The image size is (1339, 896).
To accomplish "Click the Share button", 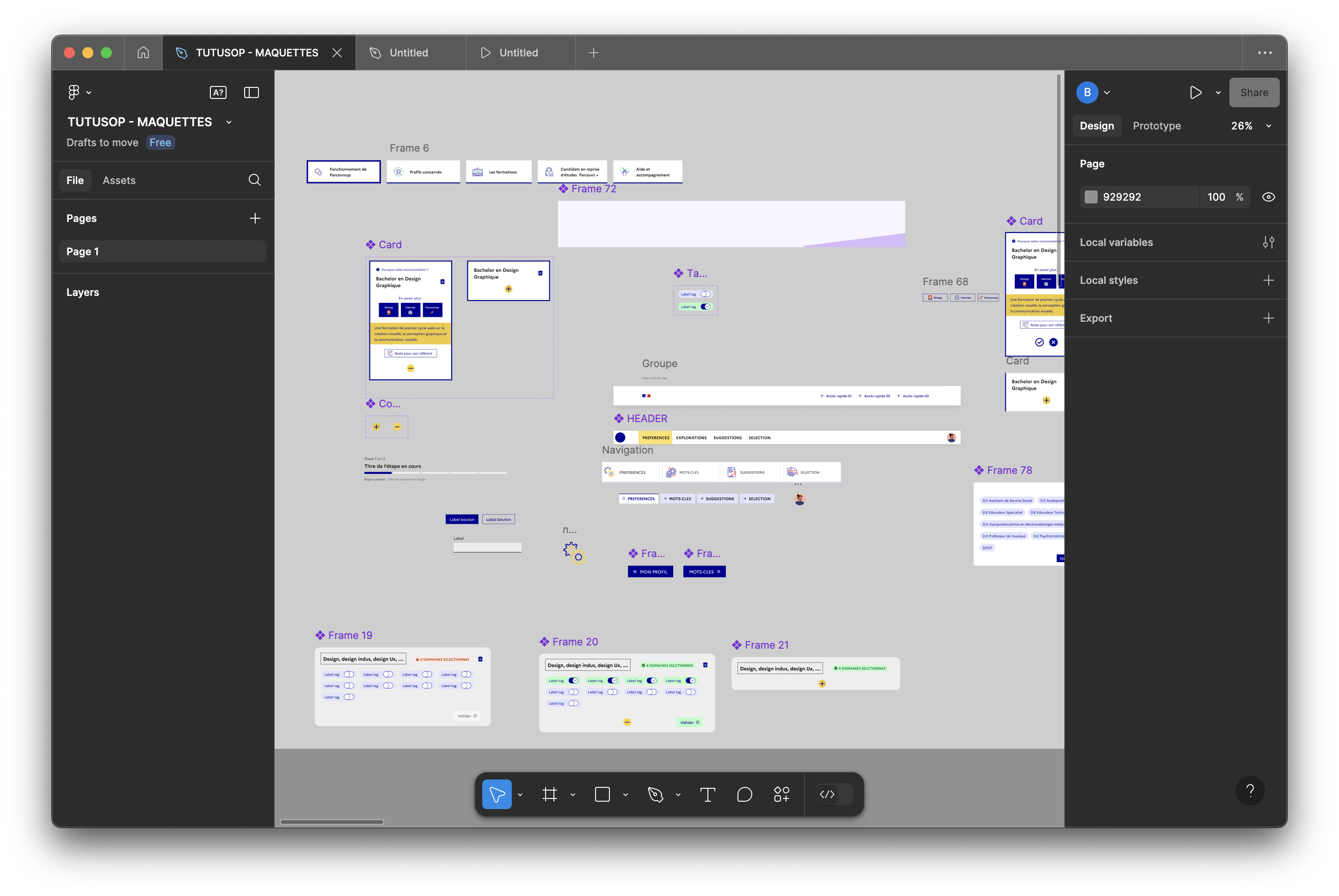I will click(1254, 92).
